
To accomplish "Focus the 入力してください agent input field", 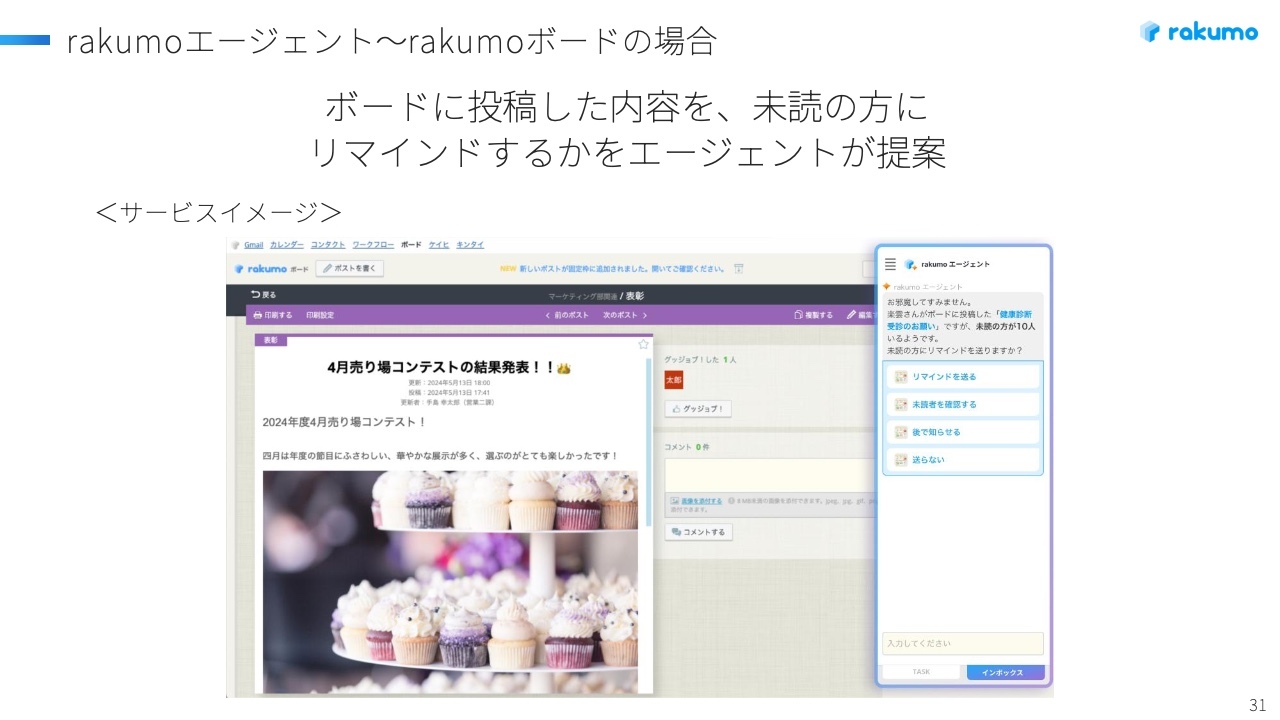I will (x=962, y=643).
